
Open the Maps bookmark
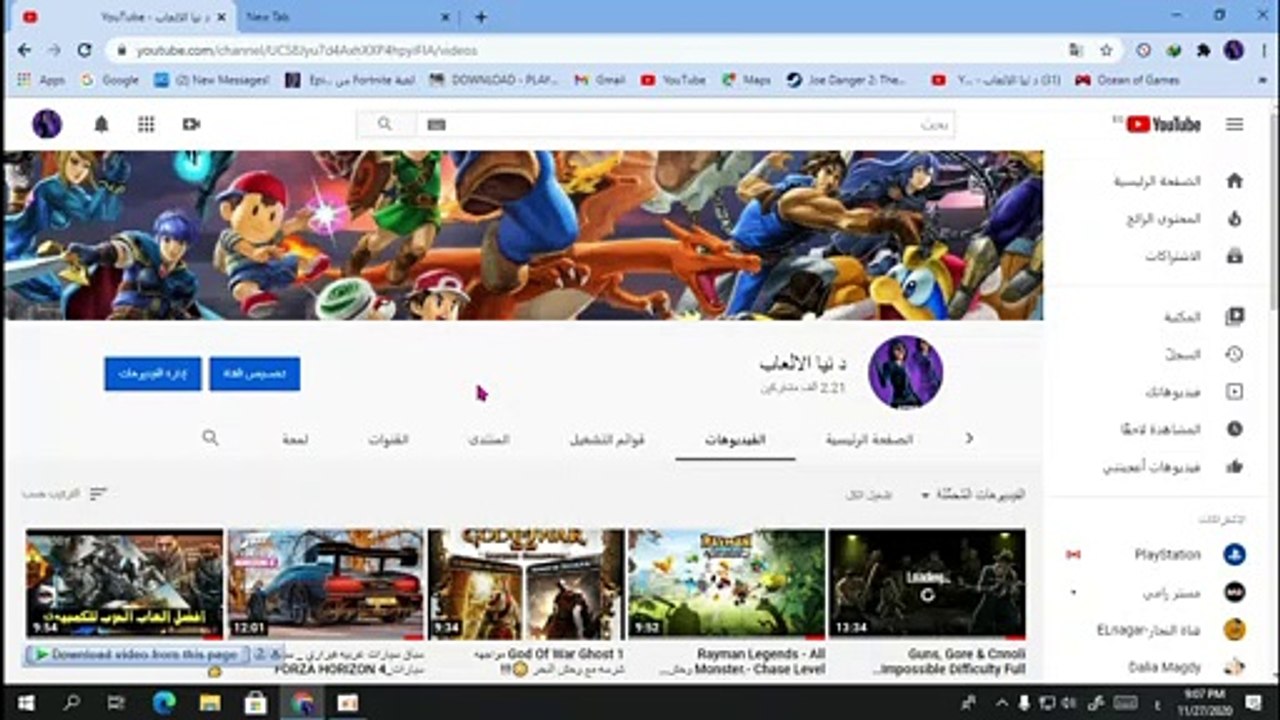746,80
